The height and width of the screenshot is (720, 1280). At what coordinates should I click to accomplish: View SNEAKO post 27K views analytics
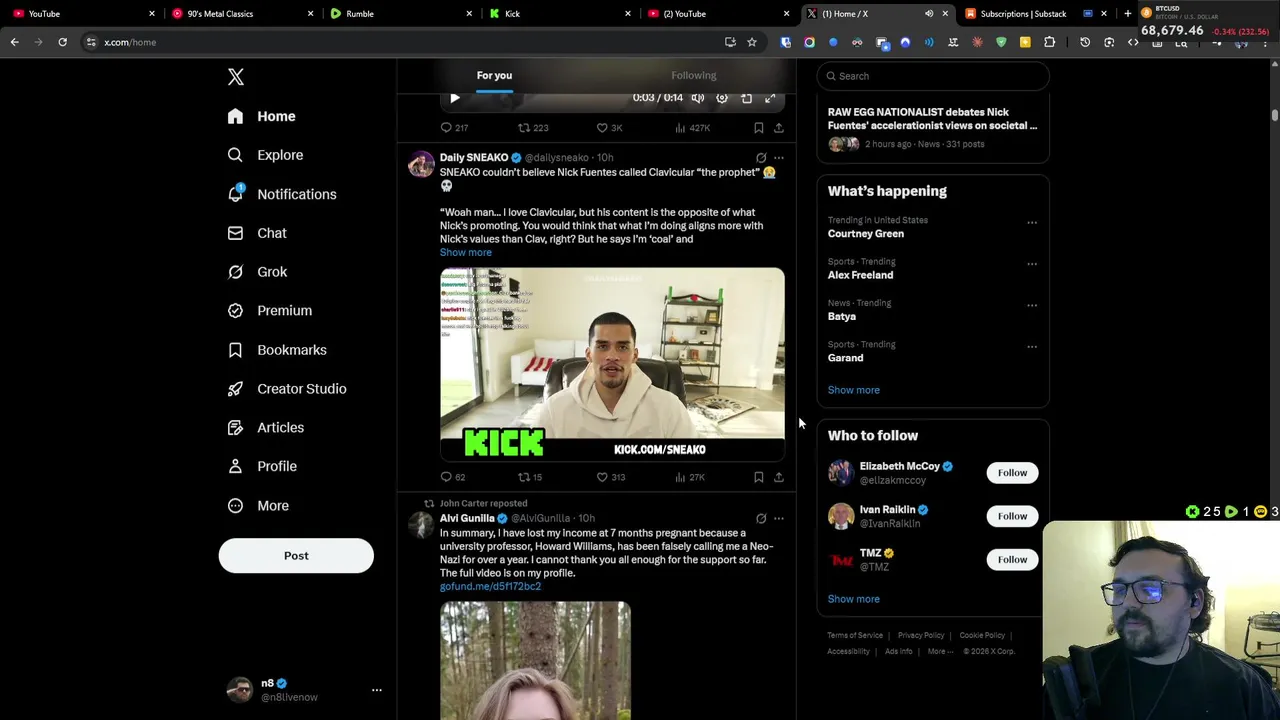(690, 477)
